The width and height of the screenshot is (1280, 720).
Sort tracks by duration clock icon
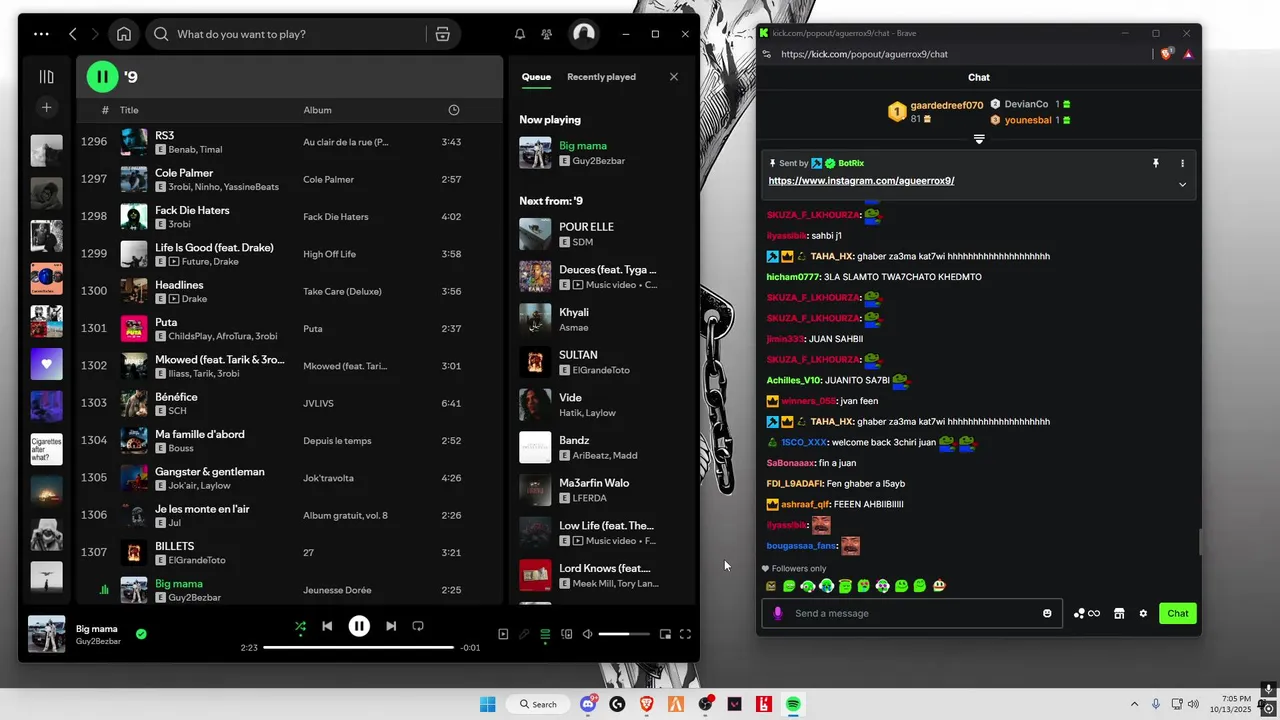(454, 110)
